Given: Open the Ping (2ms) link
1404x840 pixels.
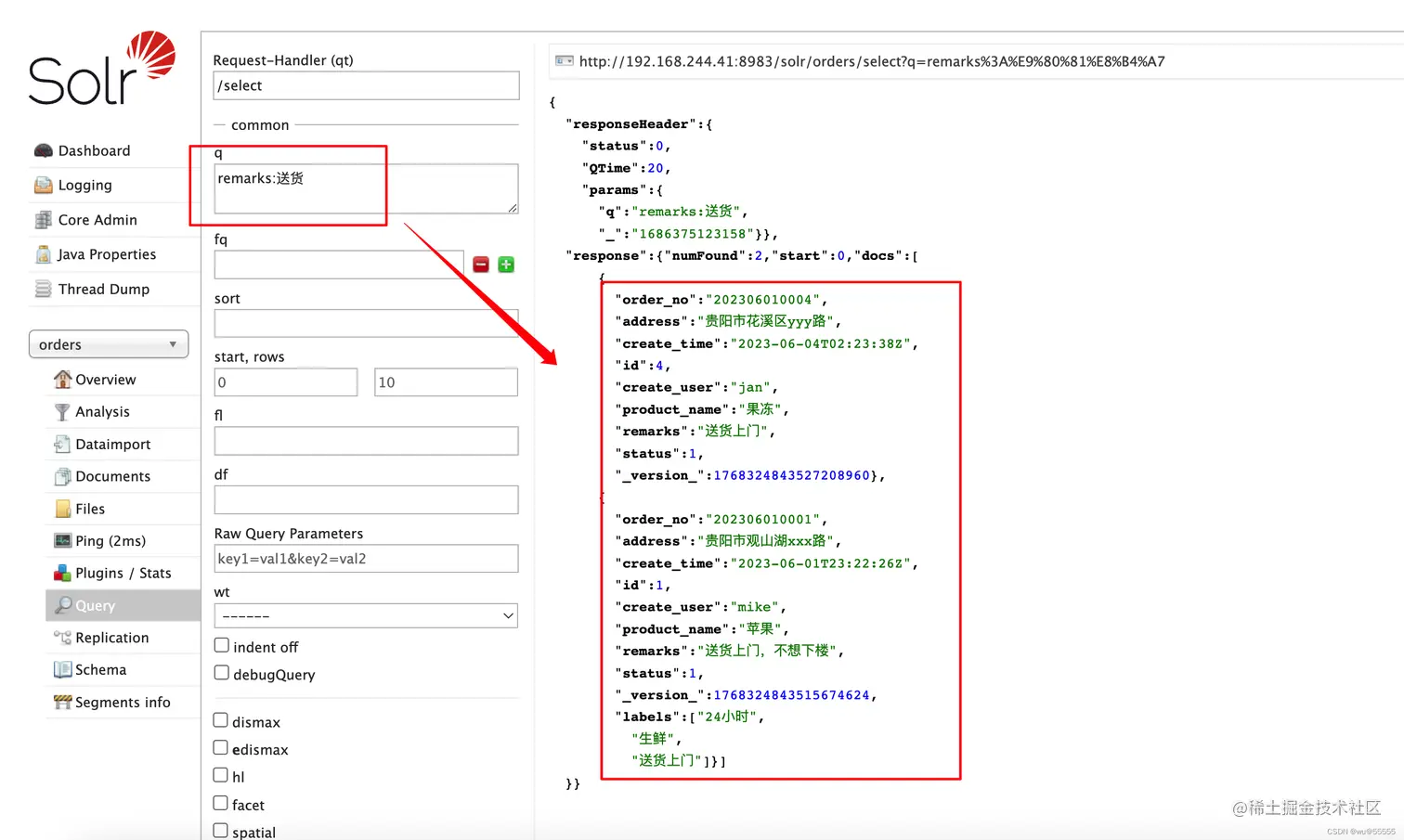Looking at the screenshot, I should pos(110,541).
